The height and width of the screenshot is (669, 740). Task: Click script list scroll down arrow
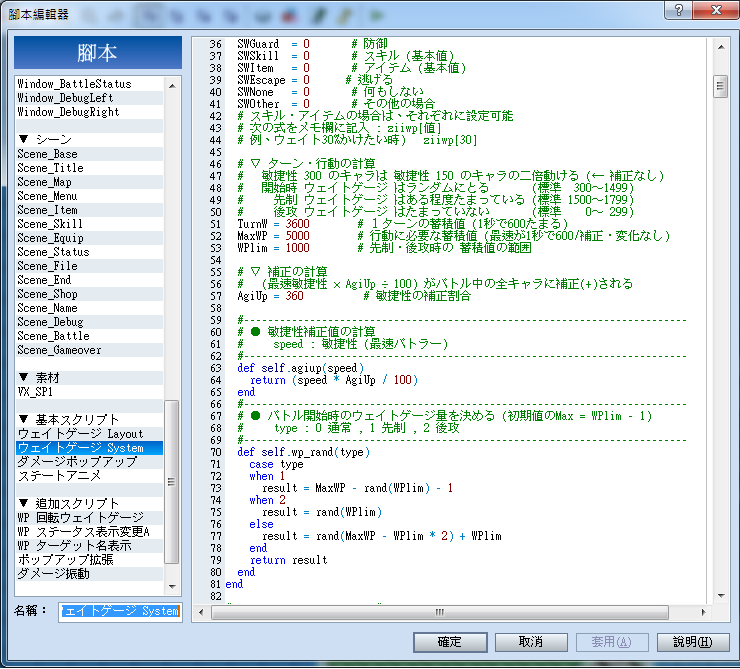[172, 586]
